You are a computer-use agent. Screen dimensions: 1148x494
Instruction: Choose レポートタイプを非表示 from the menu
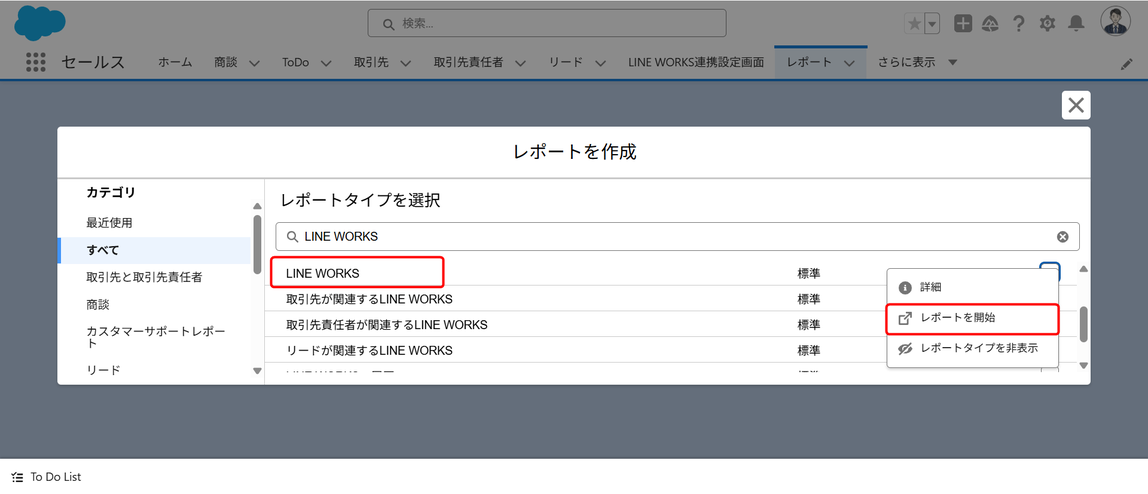coord(973,348)
